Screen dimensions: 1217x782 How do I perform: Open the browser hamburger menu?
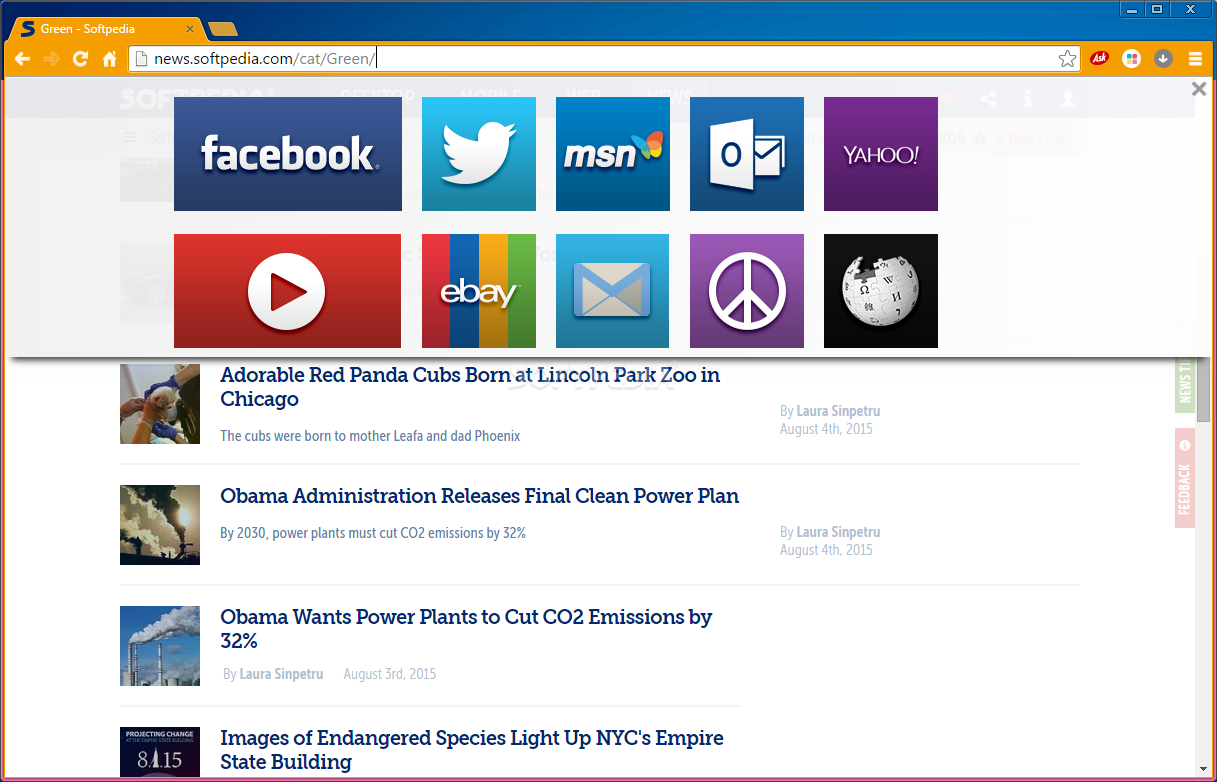[1195, 59]
